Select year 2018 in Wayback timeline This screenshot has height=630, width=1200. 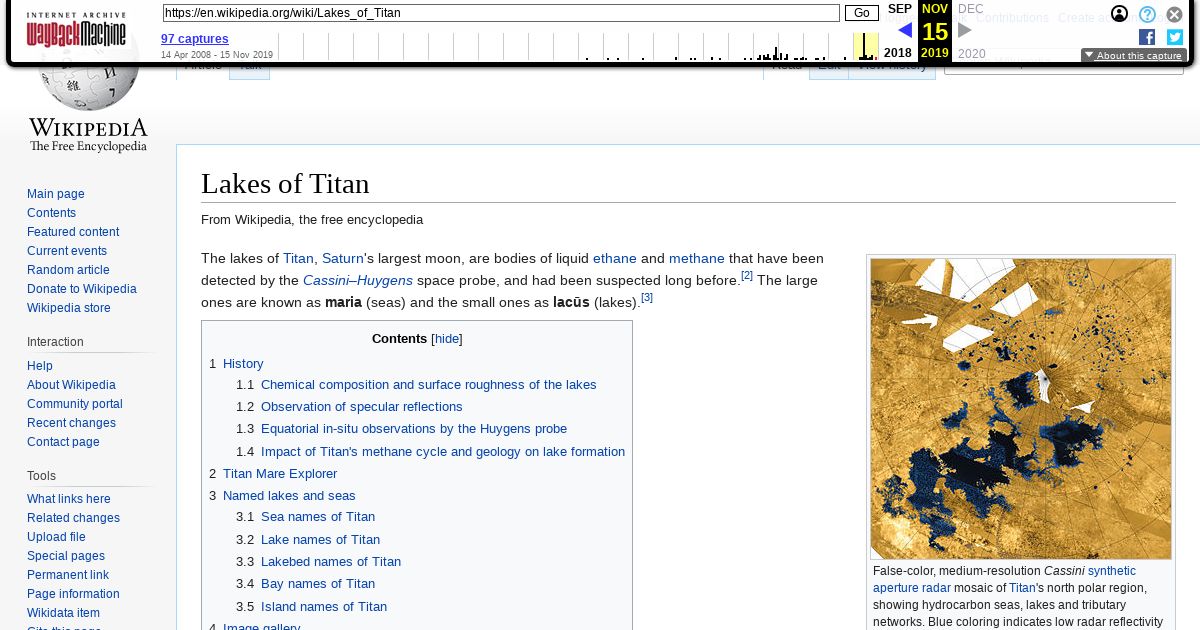click(898, 53)
